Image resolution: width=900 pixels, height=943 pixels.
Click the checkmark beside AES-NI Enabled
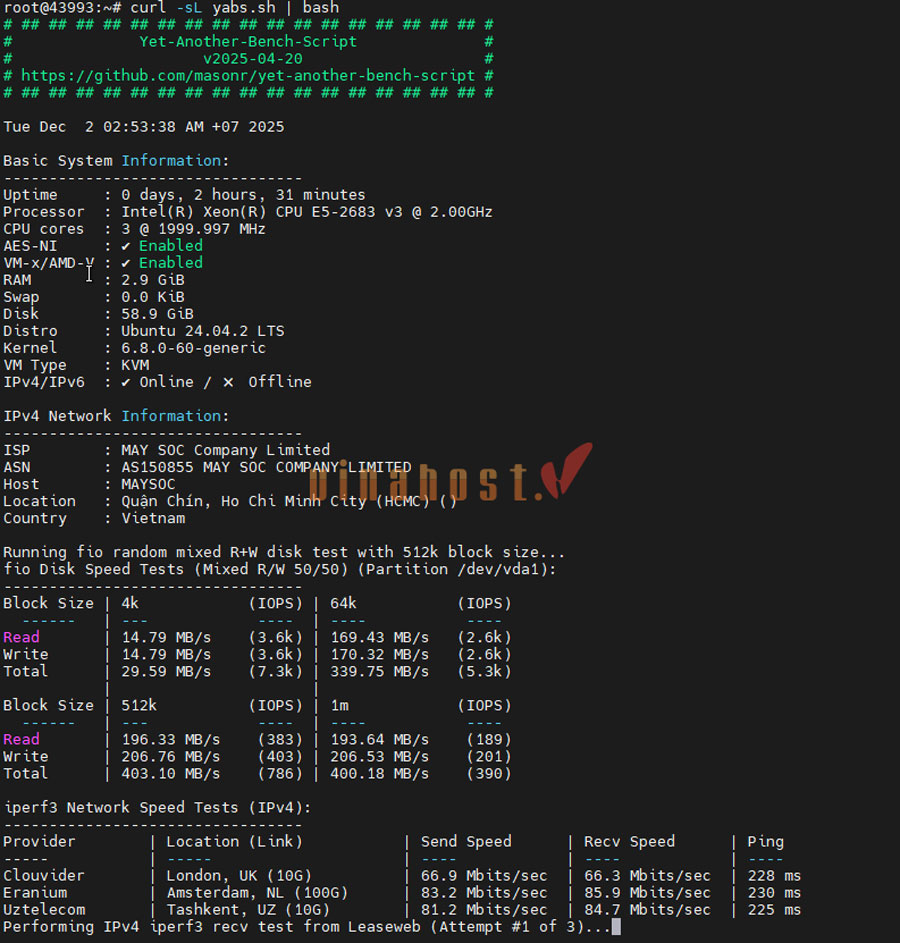[126, 246]
